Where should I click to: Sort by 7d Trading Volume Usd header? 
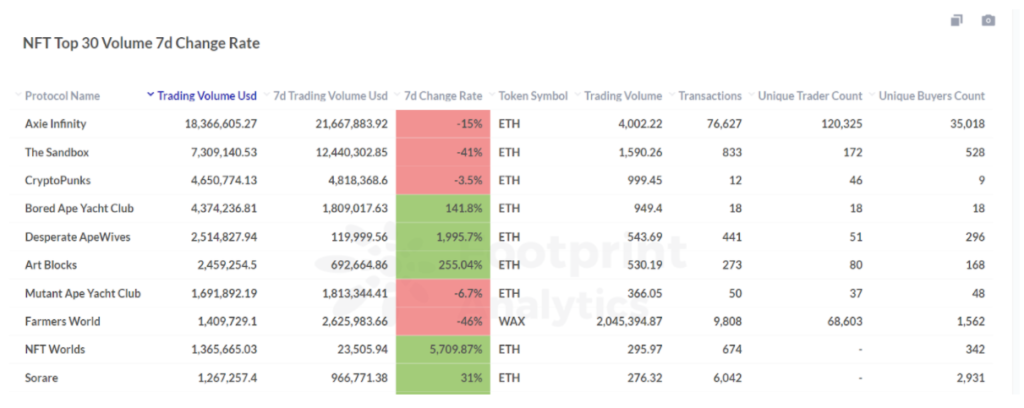[330, 96]
